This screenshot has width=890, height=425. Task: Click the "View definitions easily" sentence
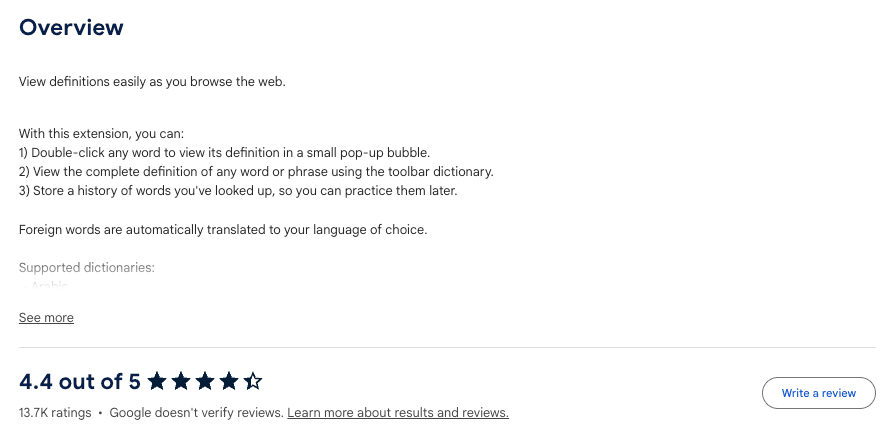tap(152, 82)
